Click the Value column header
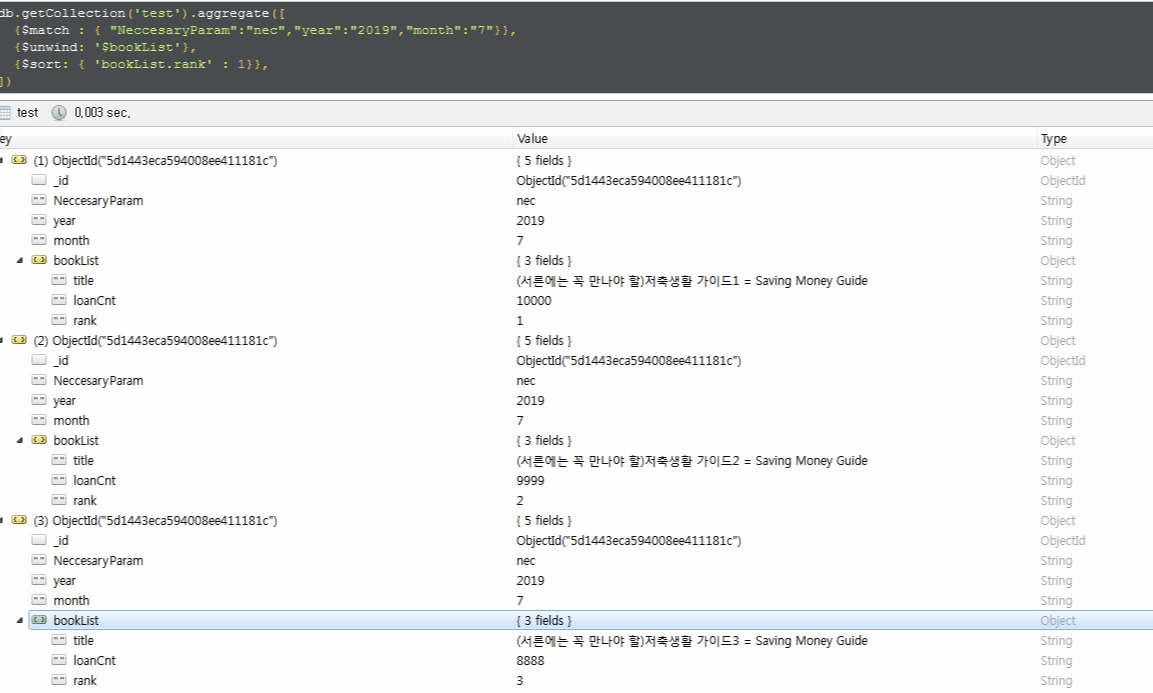1153x693 pixels. coord(532,139)
